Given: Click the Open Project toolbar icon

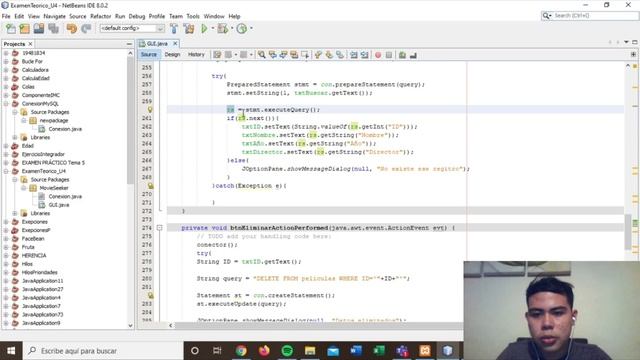Looking at the screenshot, I should [x=39, y=29].
